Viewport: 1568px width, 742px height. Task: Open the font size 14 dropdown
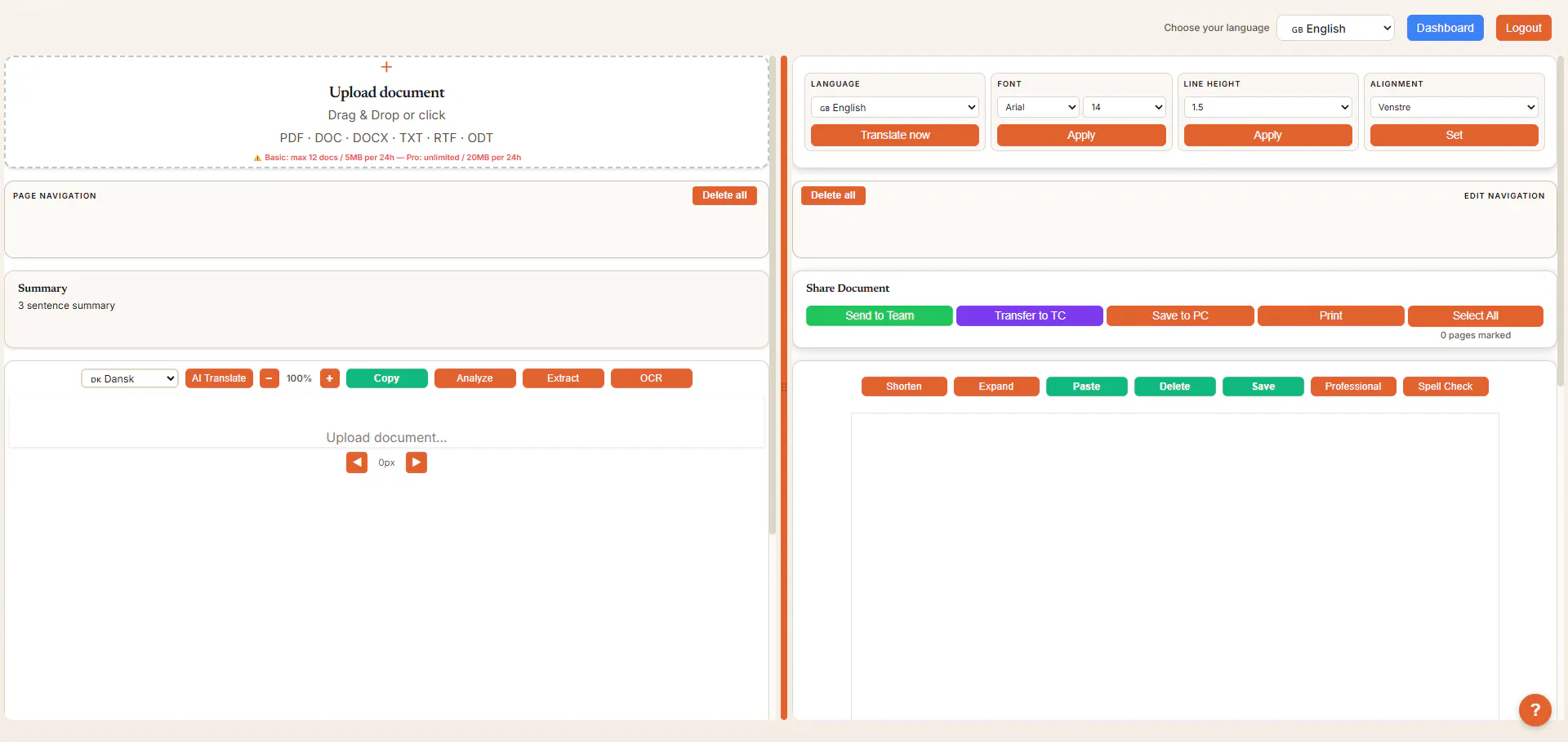(1125, 107)
